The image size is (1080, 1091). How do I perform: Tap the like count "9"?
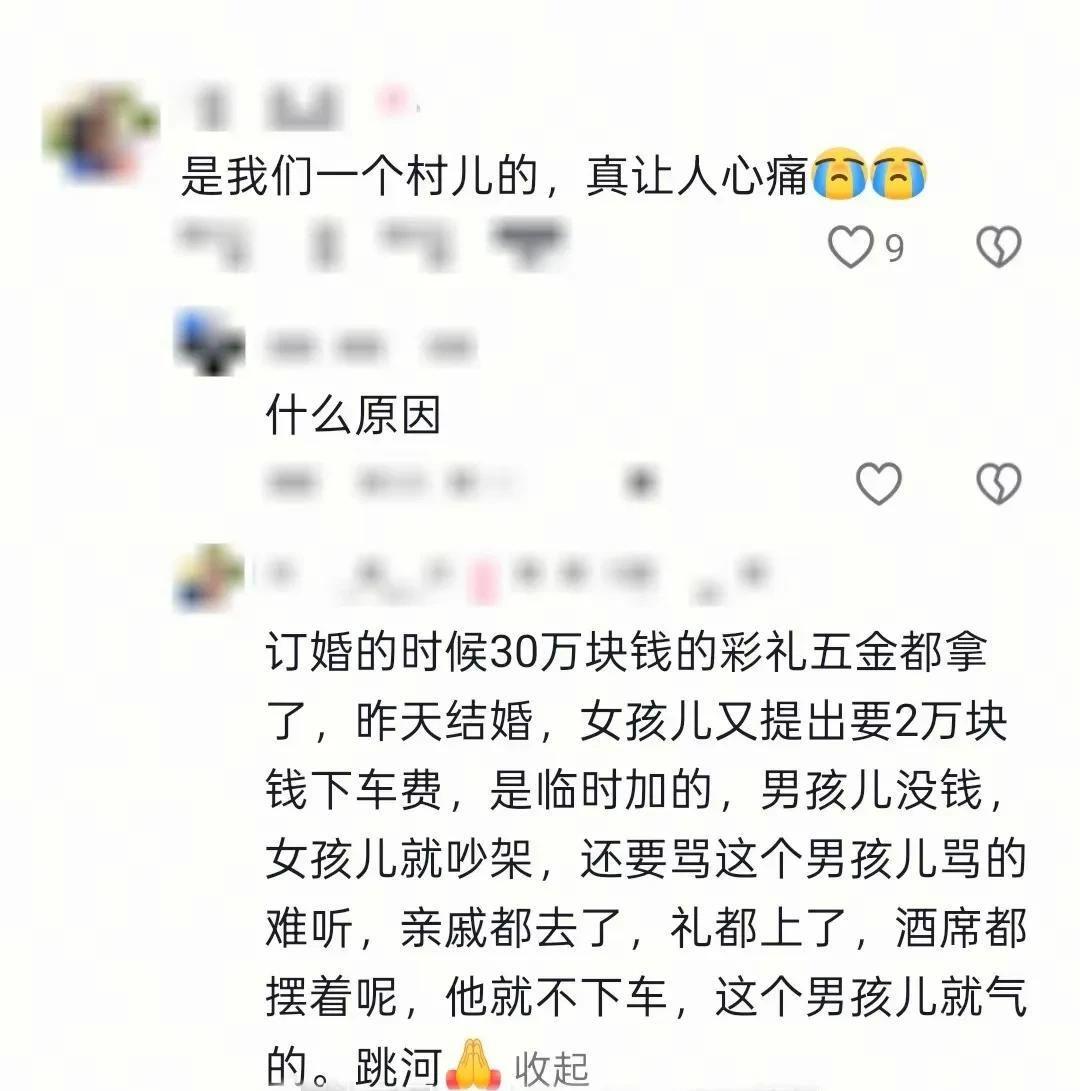[x=894, y=248]
